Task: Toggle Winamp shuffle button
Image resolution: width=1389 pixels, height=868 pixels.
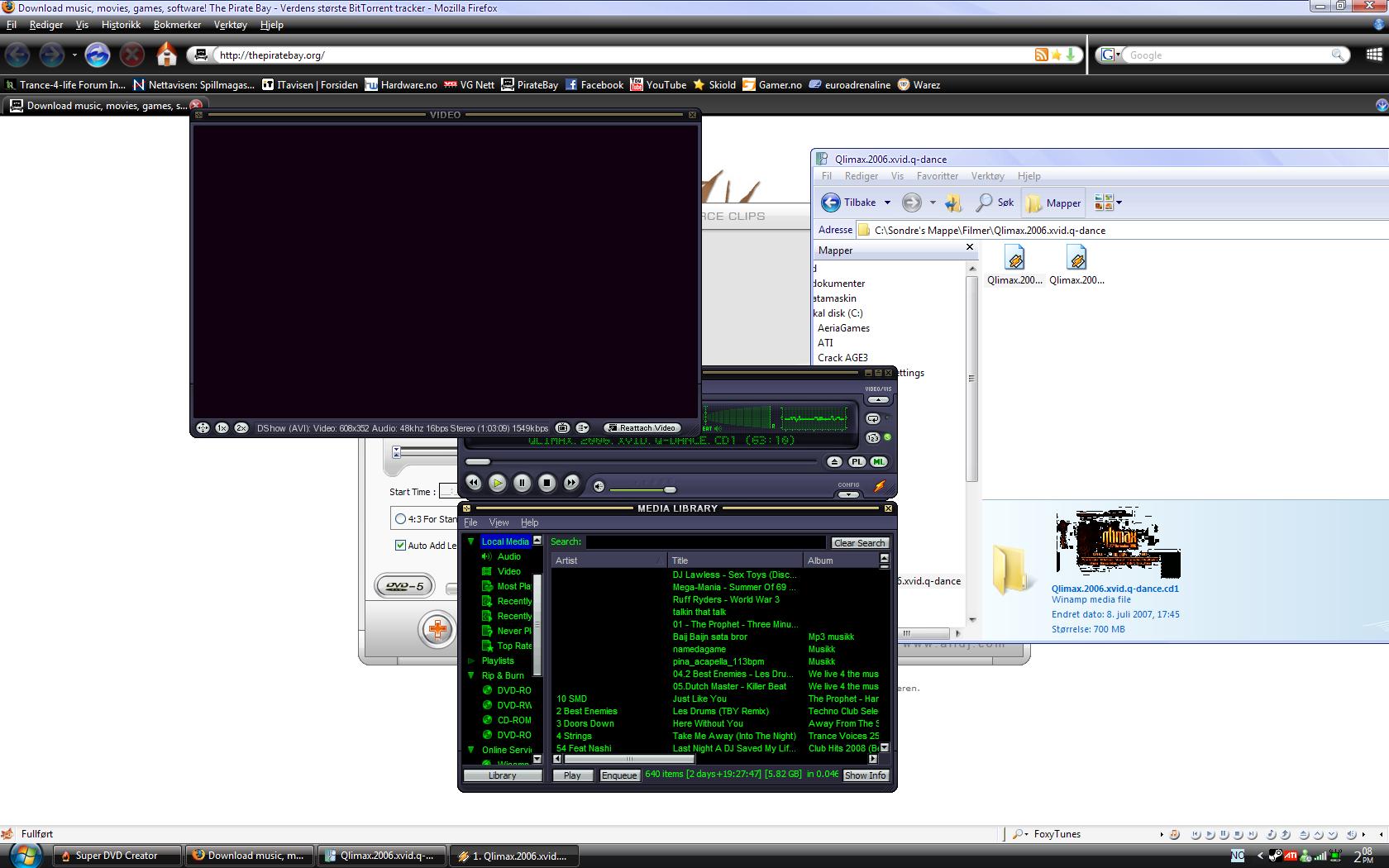Action: click(x=873, y=437)
